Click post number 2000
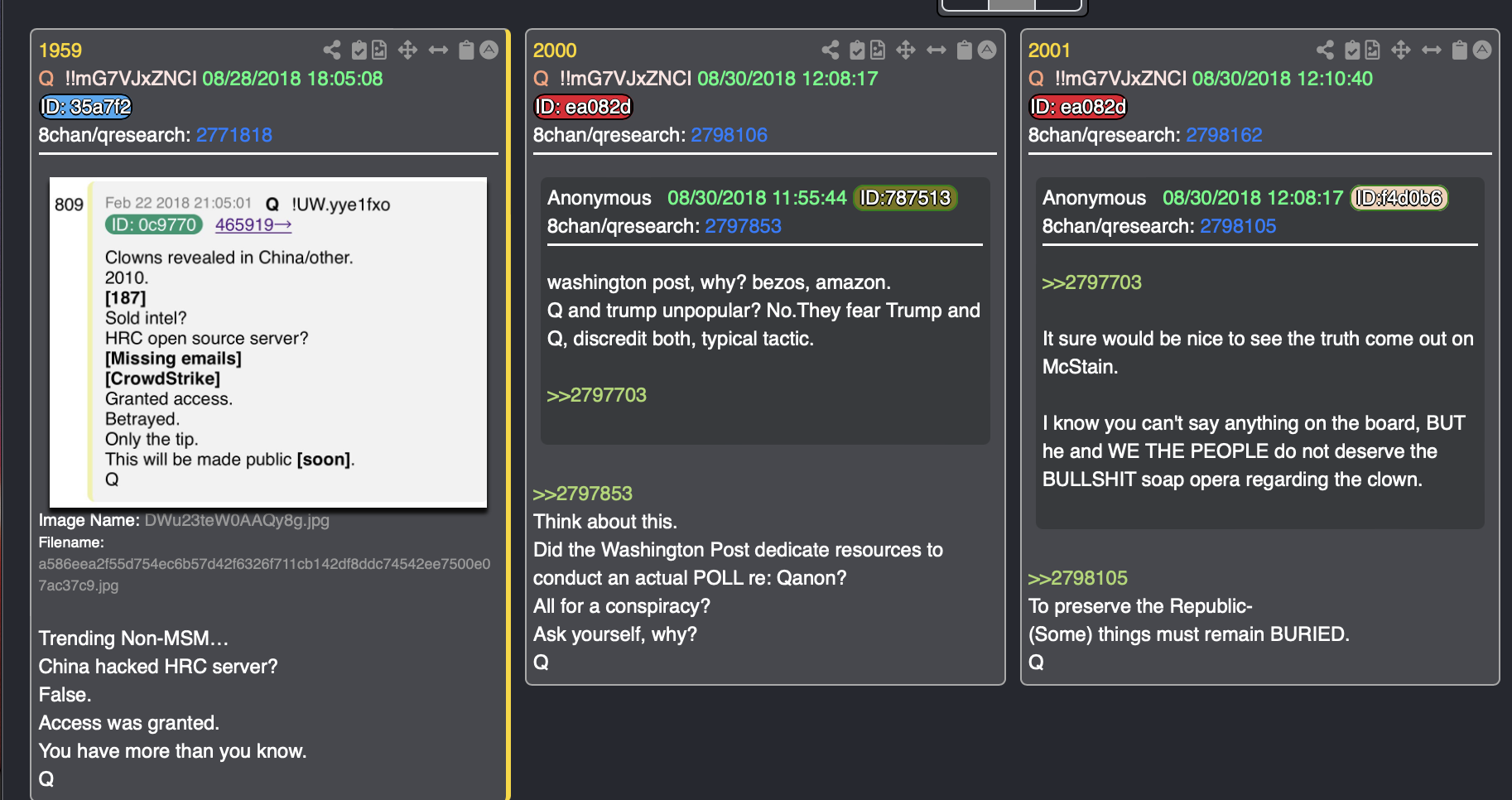The width and height of the screenshot is (1512, 800). pyautogui.click(x=555, y=51)
